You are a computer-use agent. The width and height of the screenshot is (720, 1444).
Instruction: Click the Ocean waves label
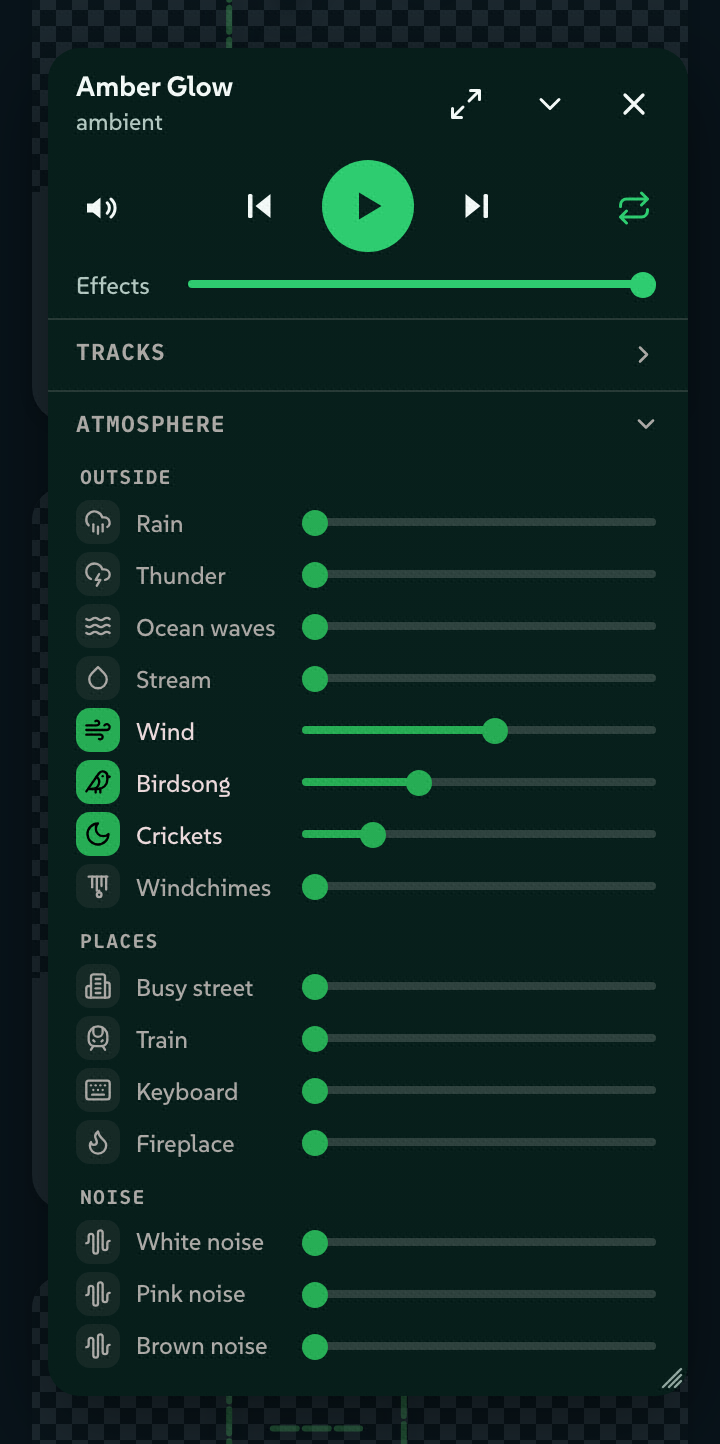tap(206, 628)
